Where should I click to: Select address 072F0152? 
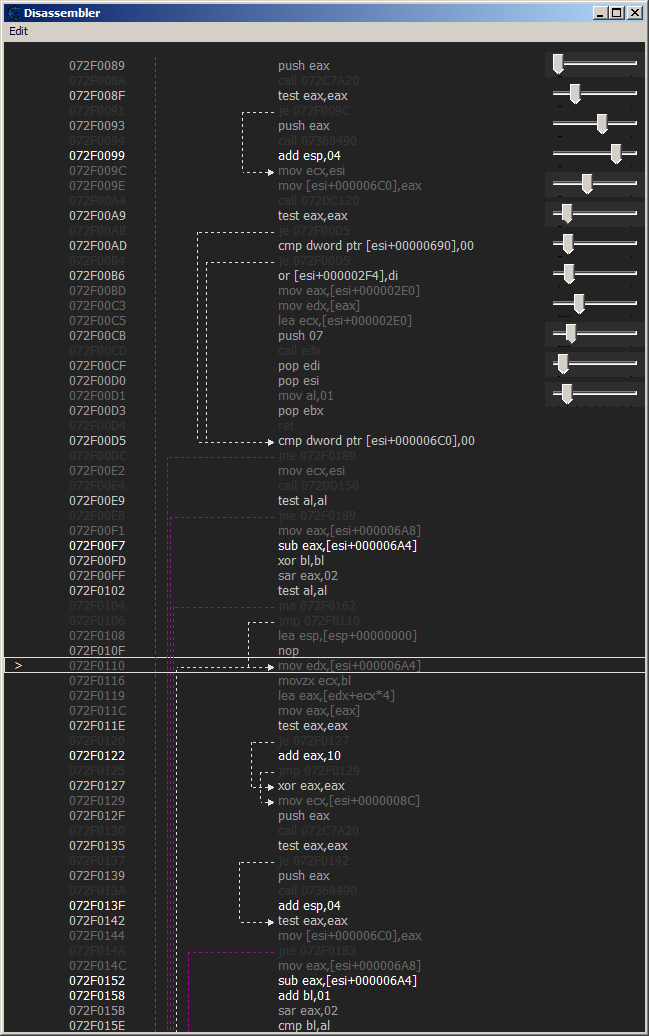tap(97, 980)
